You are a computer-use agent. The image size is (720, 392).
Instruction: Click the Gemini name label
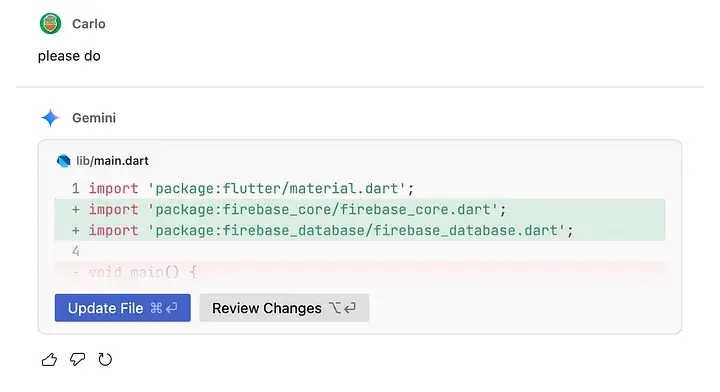tap(94, 118)
